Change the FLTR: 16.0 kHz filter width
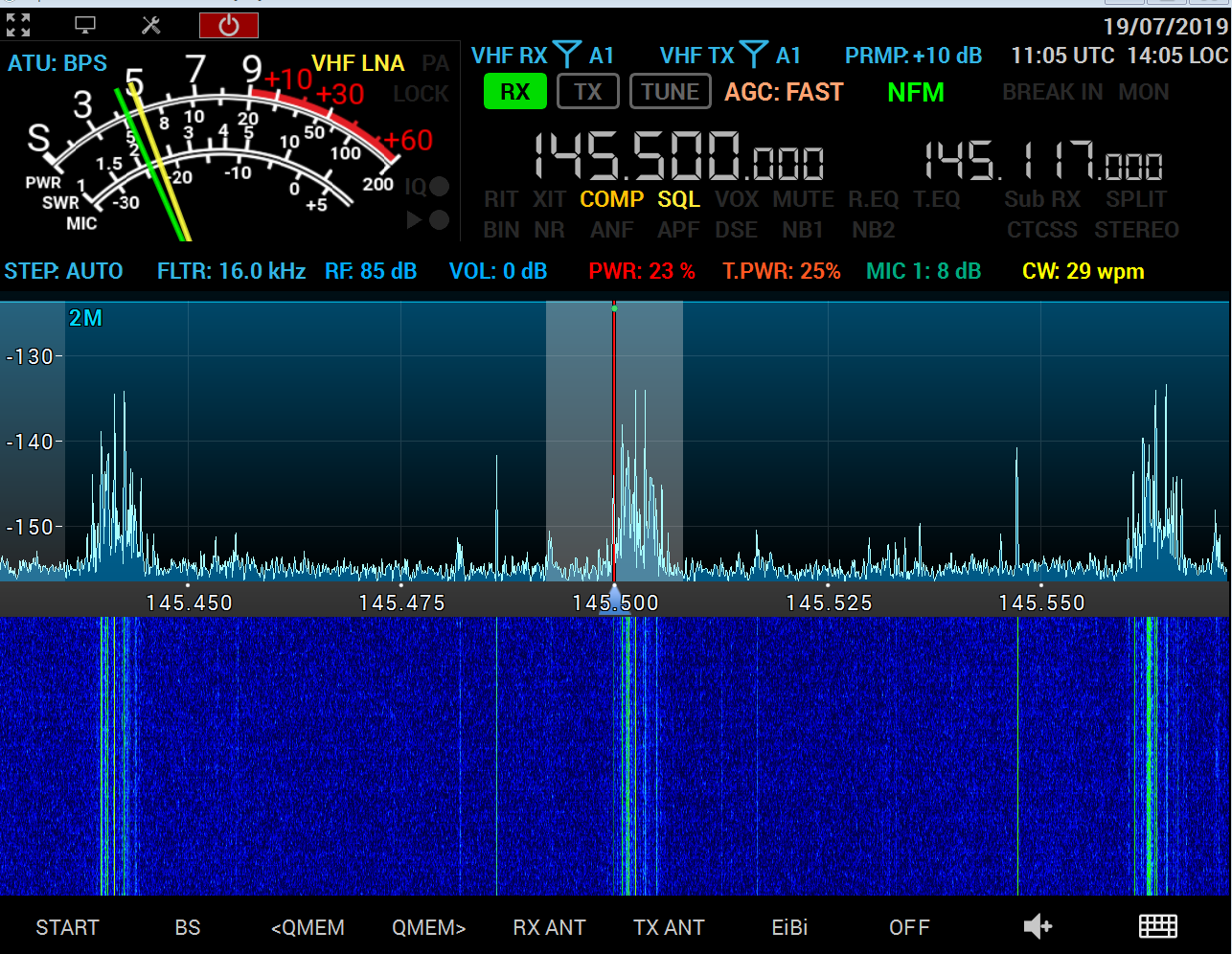Screen dimensions: 1232x954 [x=231, y=271]
